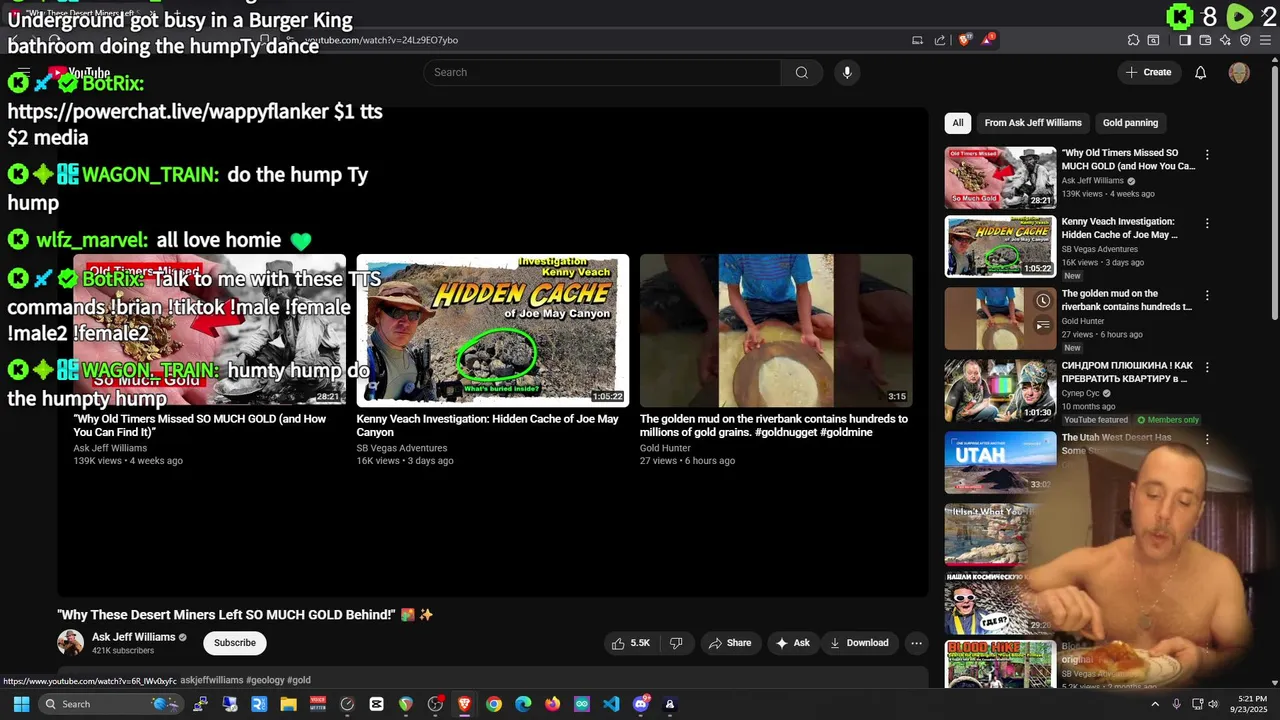Click the Windows taskbar Search box
This screenshot has height=720, width=1280.
[x=110, y=704]
